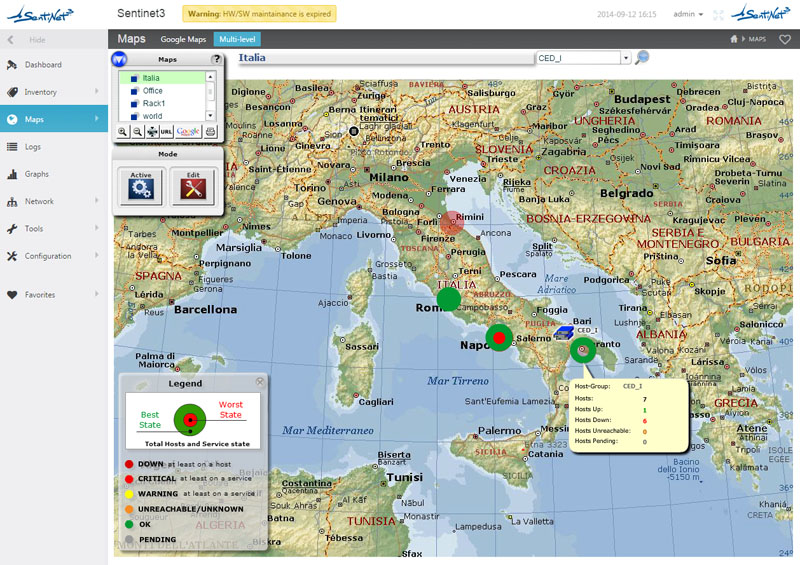Image resolution: width=800 pixels, height=565 pixels.
Task: Open Dashboard from the sidebar
Action: (43, 65)
